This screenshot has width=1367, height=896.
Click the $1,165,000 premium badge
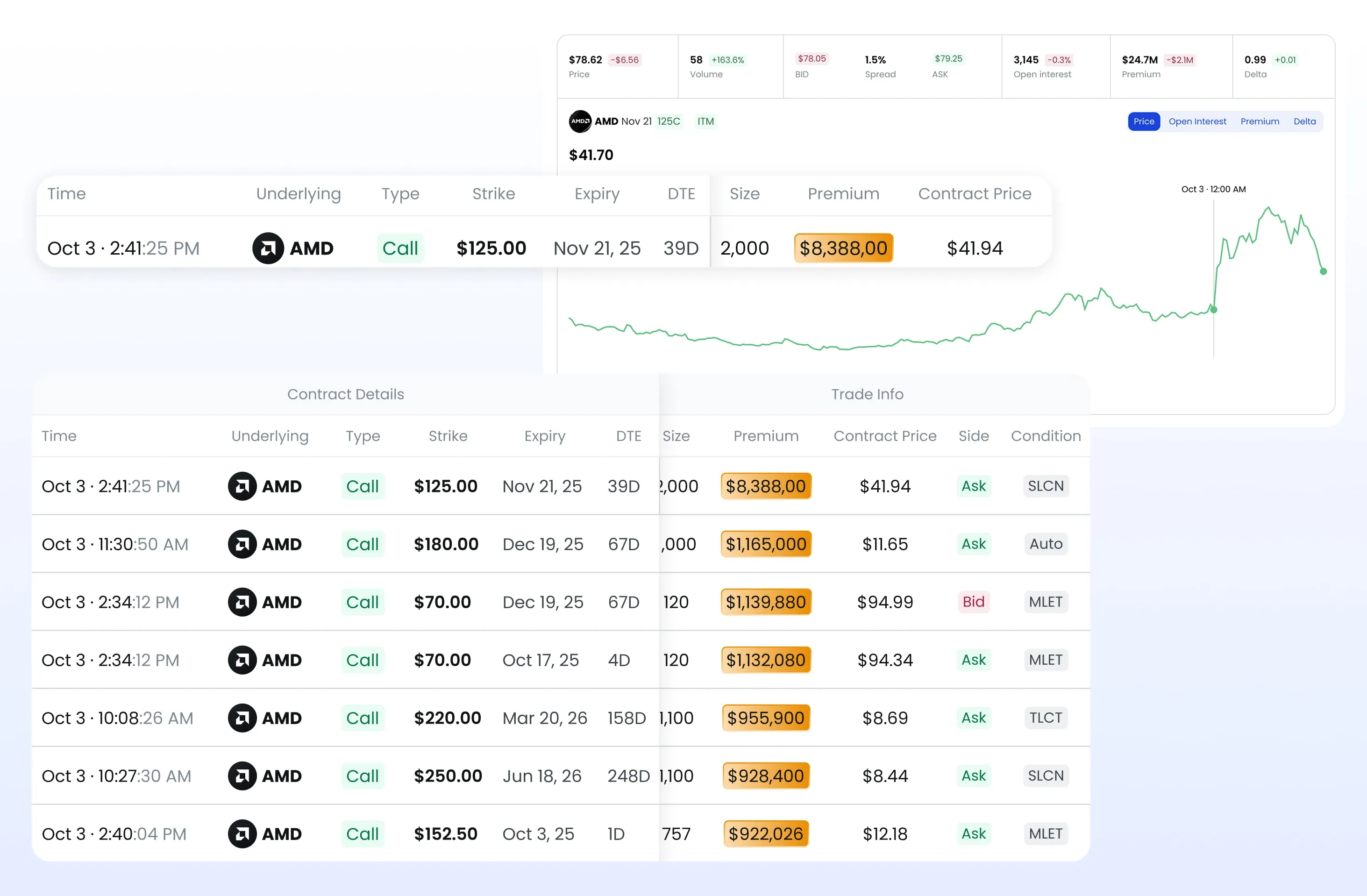coord(766,544)
